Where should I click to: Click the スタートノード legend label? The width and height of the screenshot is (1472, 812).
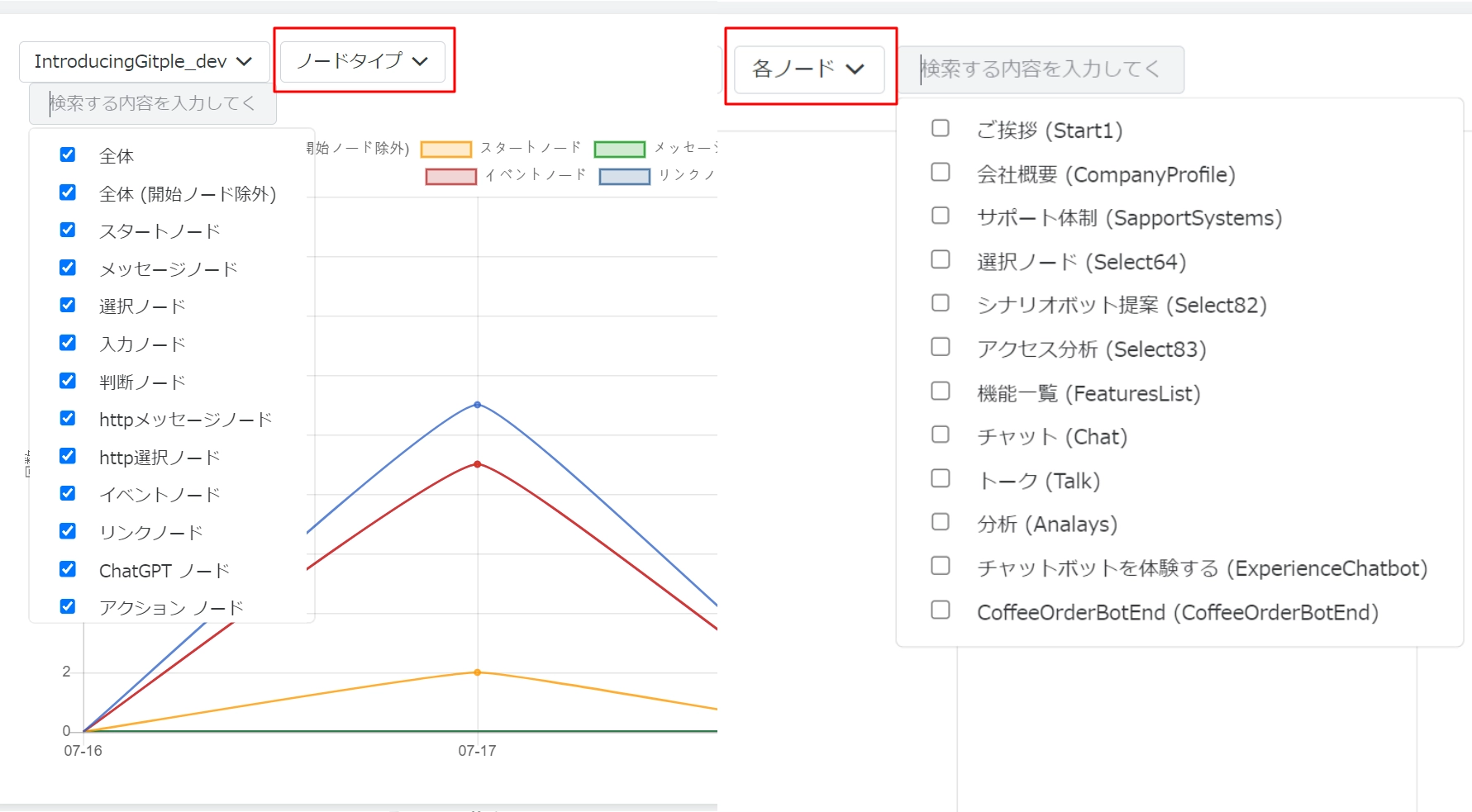[x=531, y=148]
